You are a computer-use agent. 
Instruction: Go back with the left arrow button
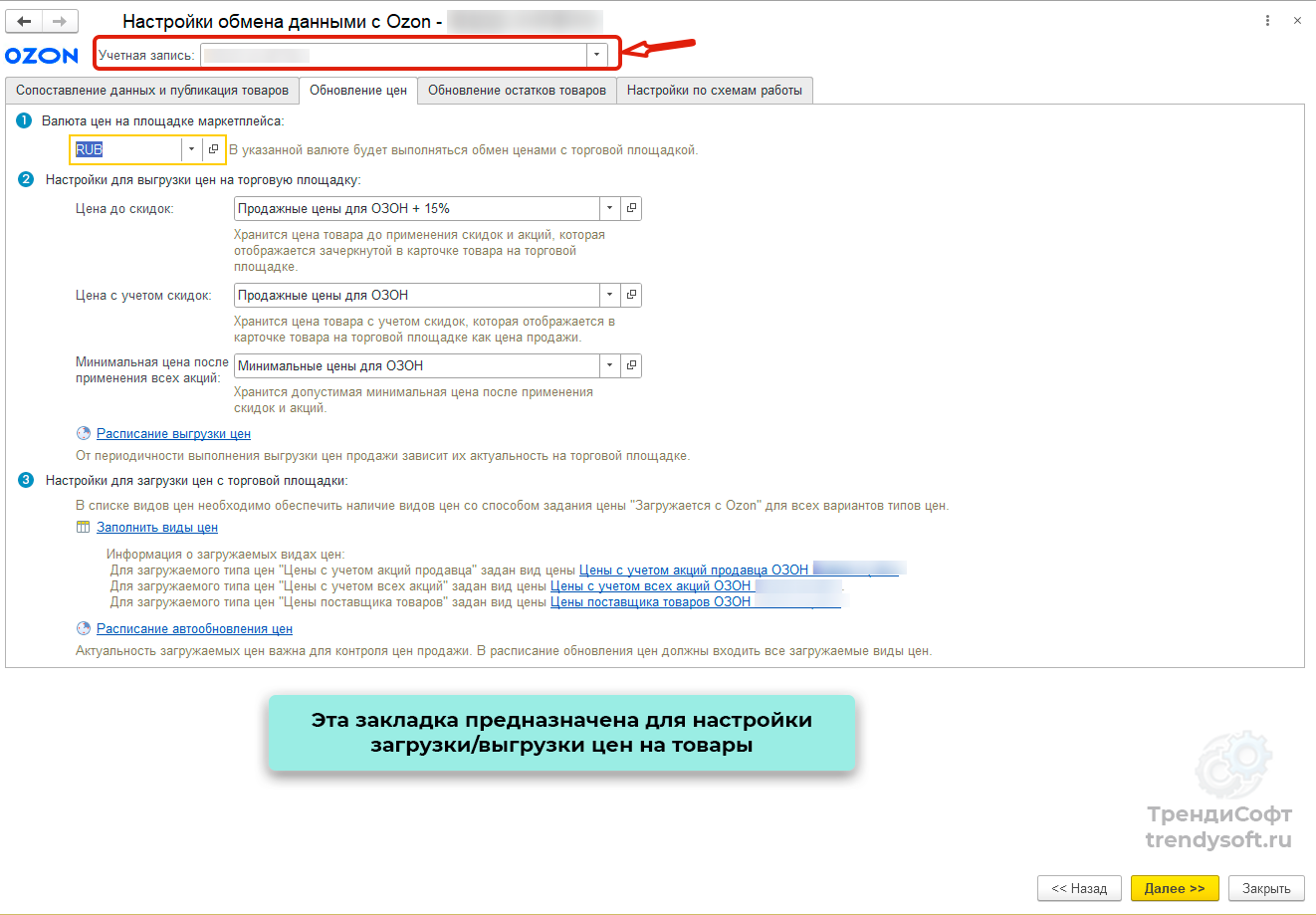pos(25,21)
